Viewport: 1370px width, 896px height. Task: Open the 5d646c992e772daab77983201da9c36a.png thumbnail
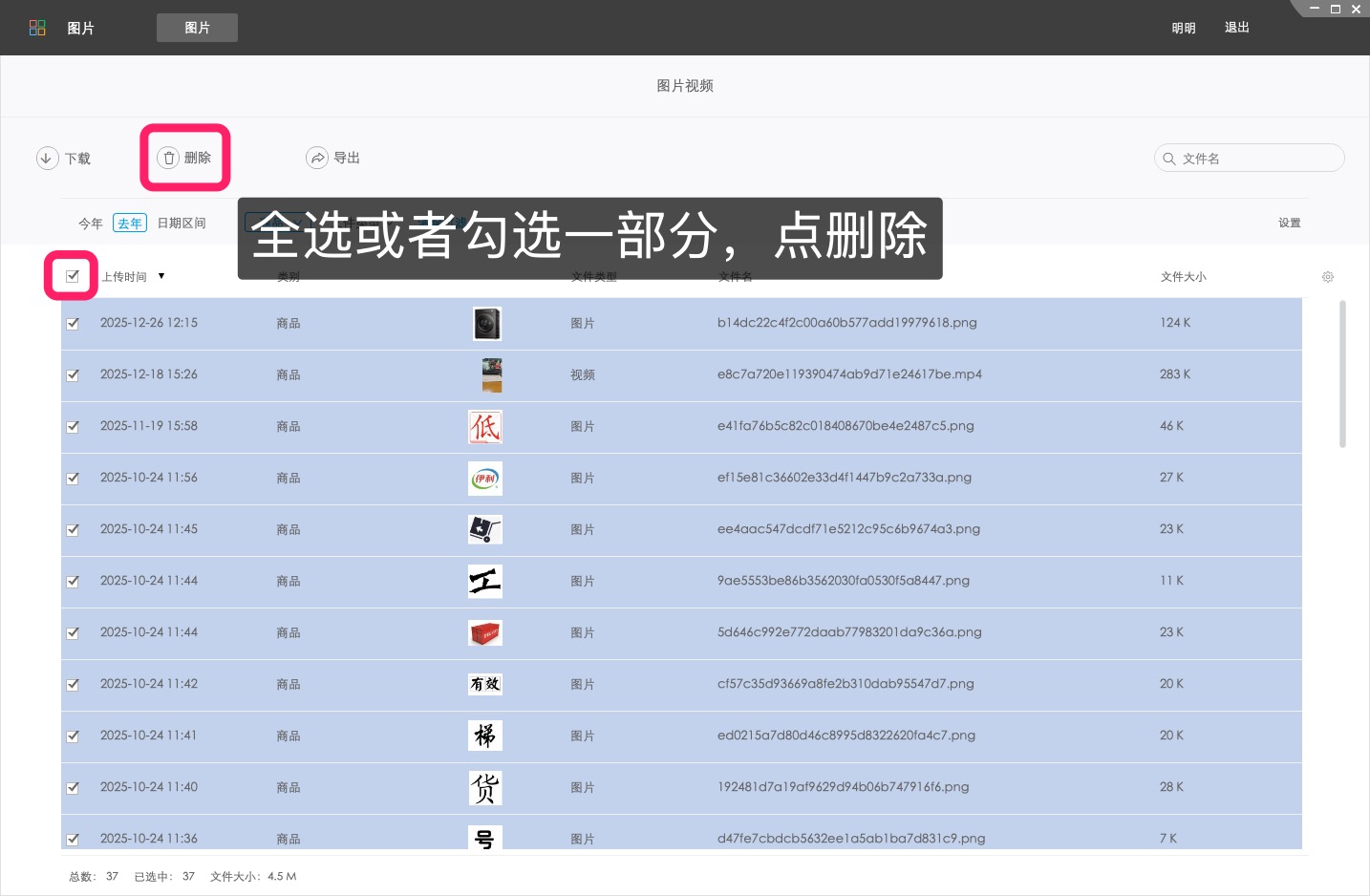point(485,632)
